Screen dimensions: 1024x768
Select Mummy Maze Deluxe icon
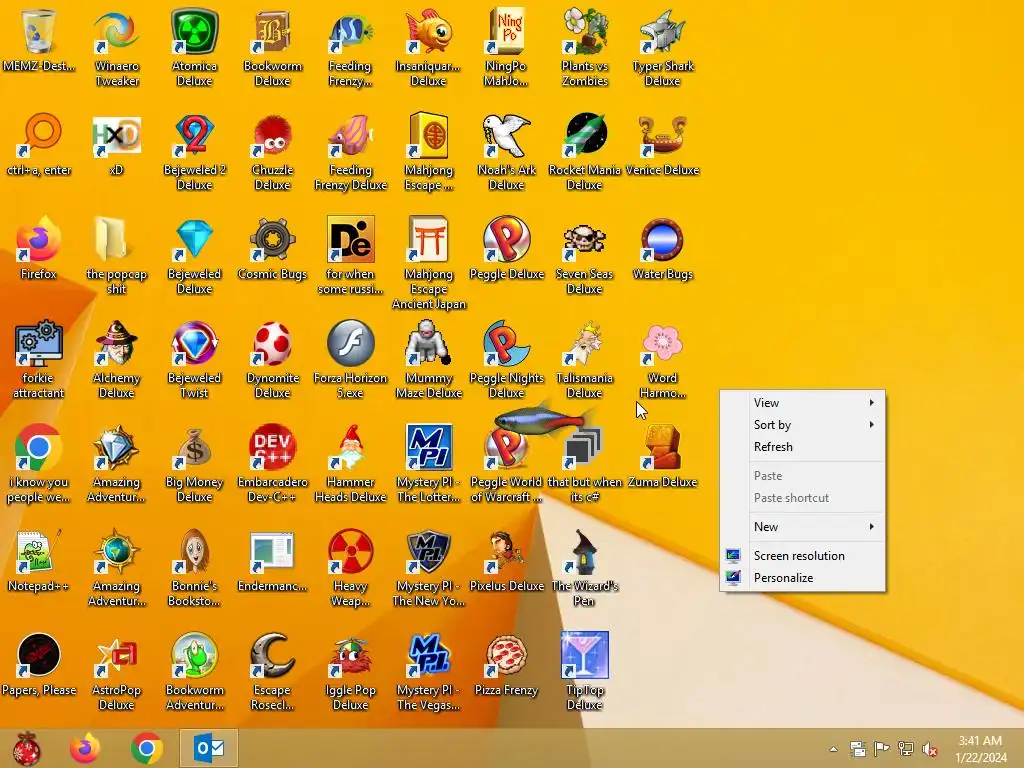tap(428, 343)
